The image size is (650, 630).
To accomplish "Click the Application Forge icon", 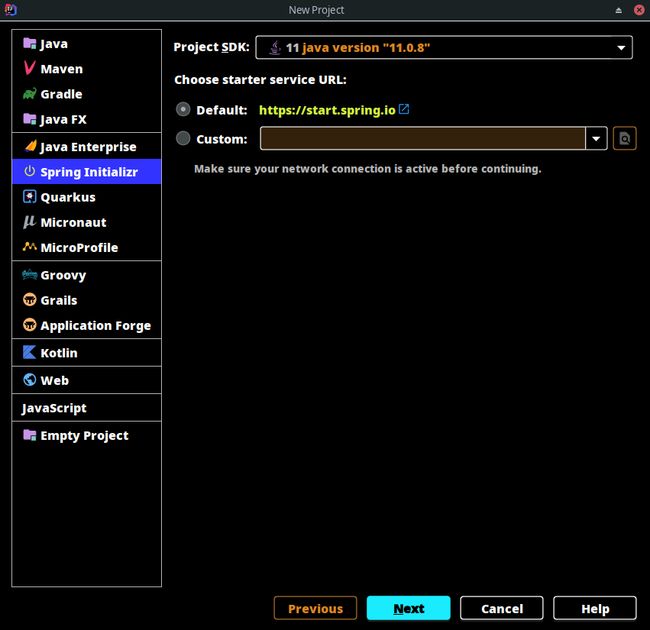I will [x=29, y=325].
